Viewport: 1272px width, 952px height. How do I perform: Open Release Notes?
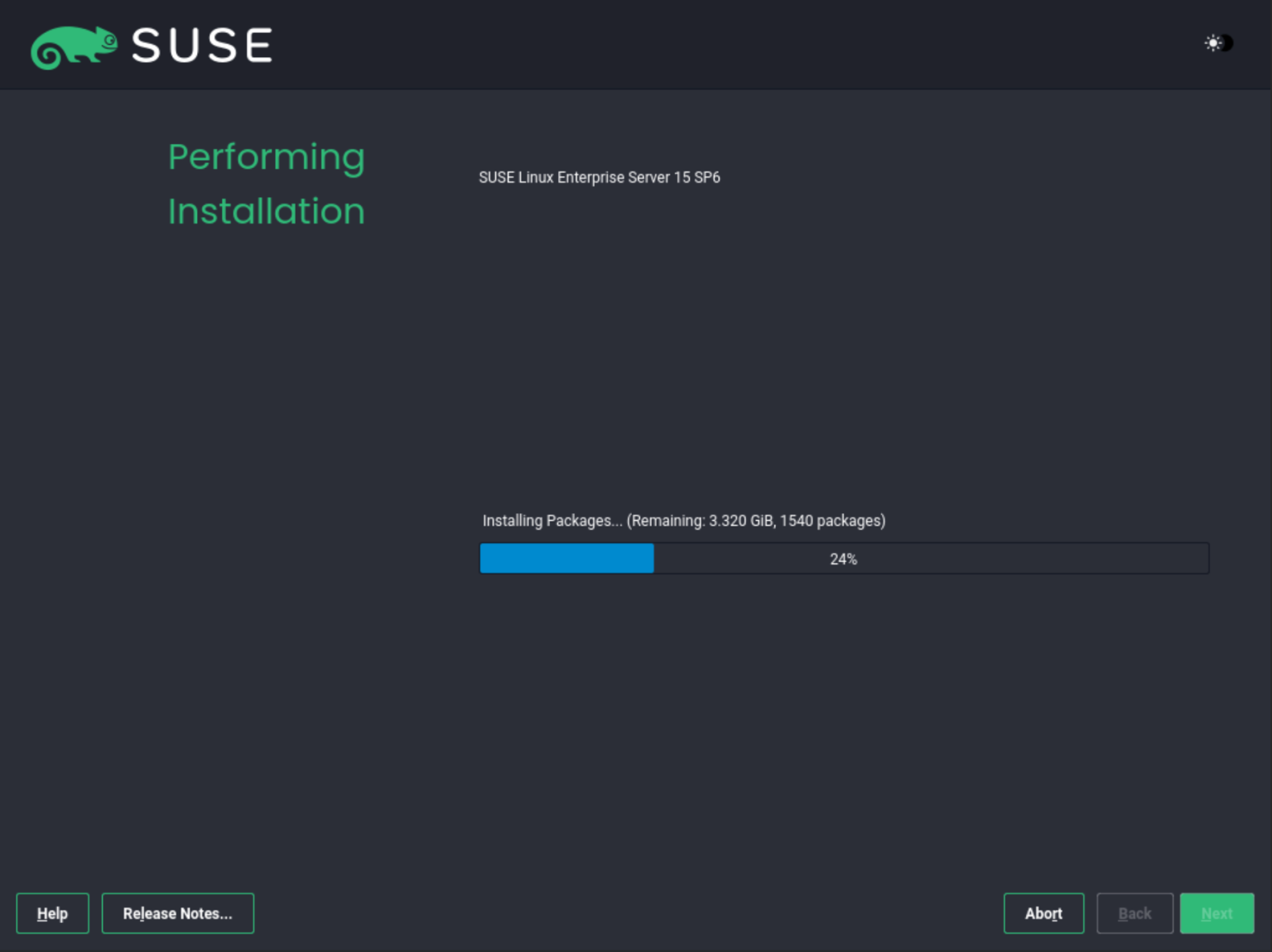coord(177,913)
